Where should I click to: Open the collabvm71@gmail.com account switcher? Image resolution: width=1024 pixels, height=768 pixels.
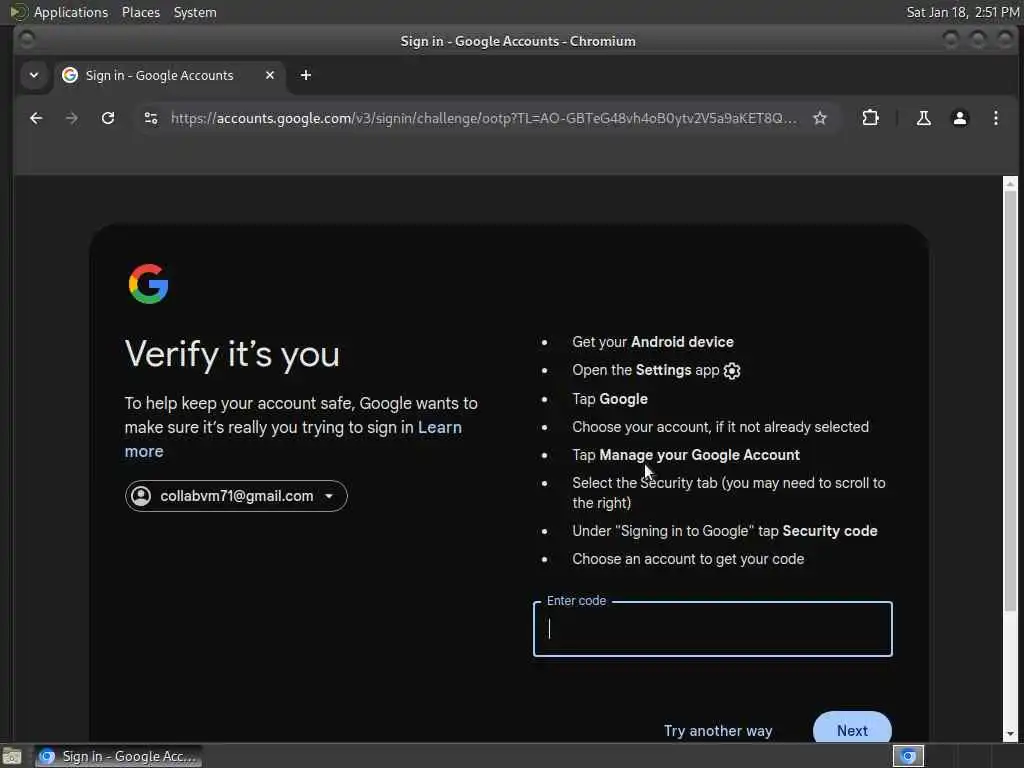point(236,496)
